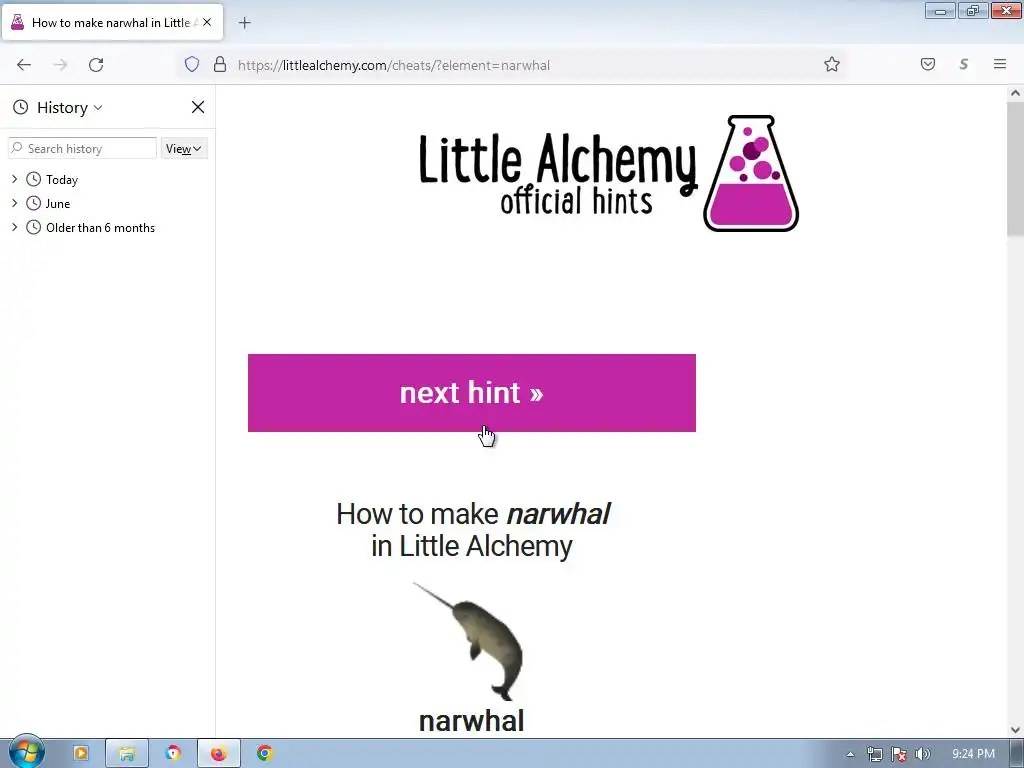Select the June history row
Viewport: 1024px width, 768px height.
tap(108, 203)
